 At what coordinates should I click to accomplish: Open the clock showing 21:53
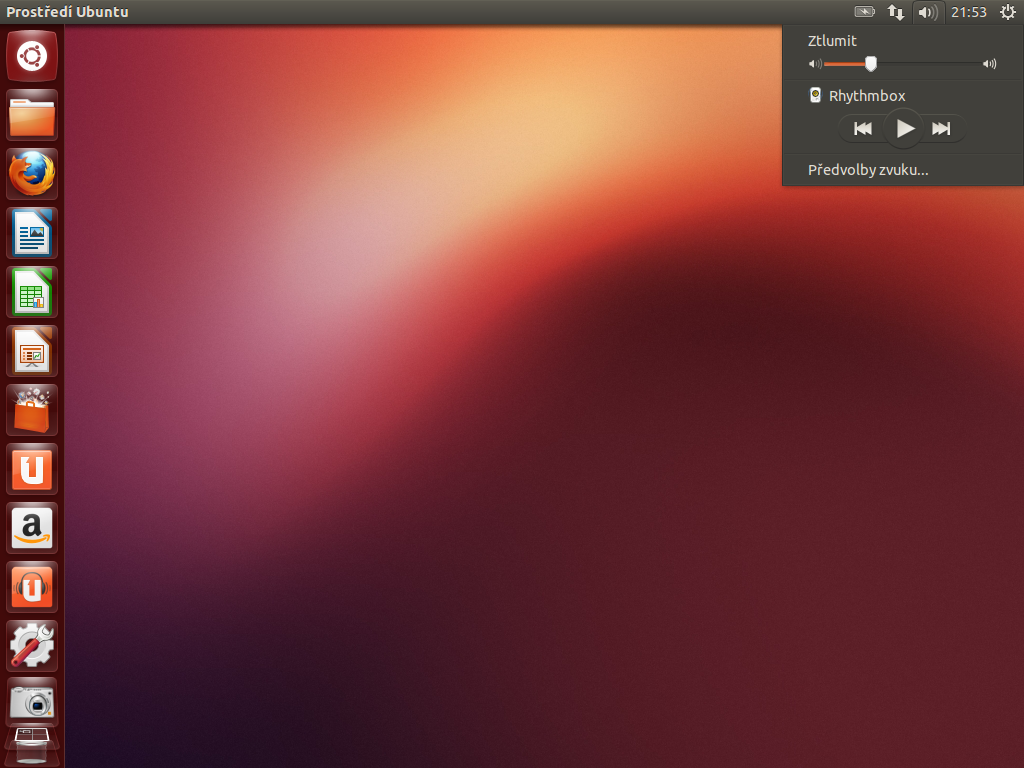point(968,12)
